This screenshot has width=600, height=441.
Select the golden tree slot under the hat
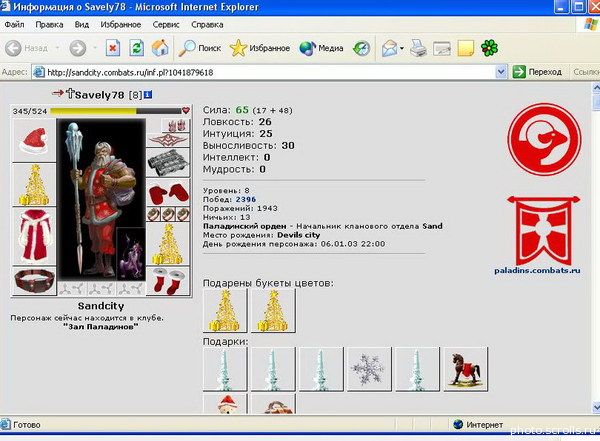(x=34, y=185)
